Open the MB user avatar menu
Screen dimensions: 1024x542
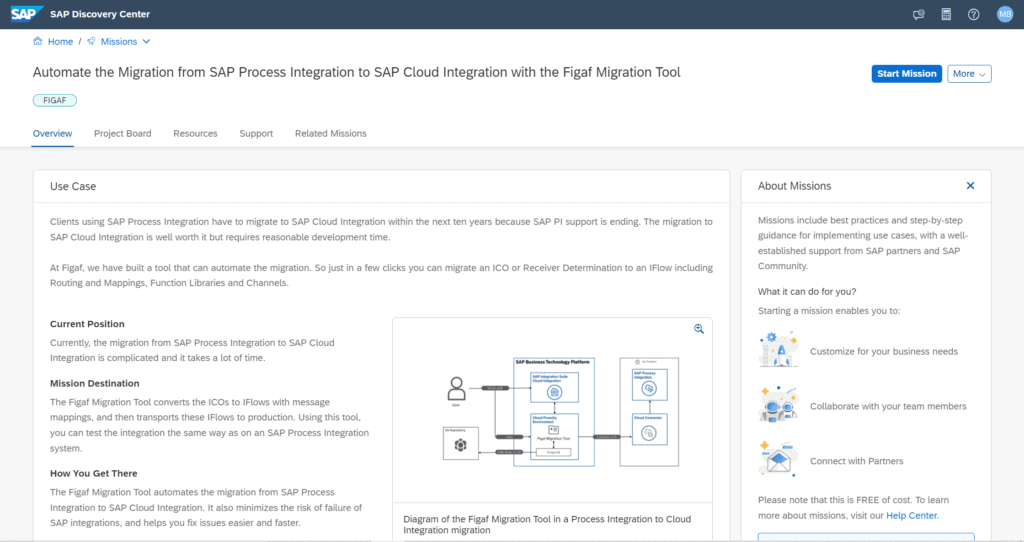pyautogui.click(x=1004, y=14)
